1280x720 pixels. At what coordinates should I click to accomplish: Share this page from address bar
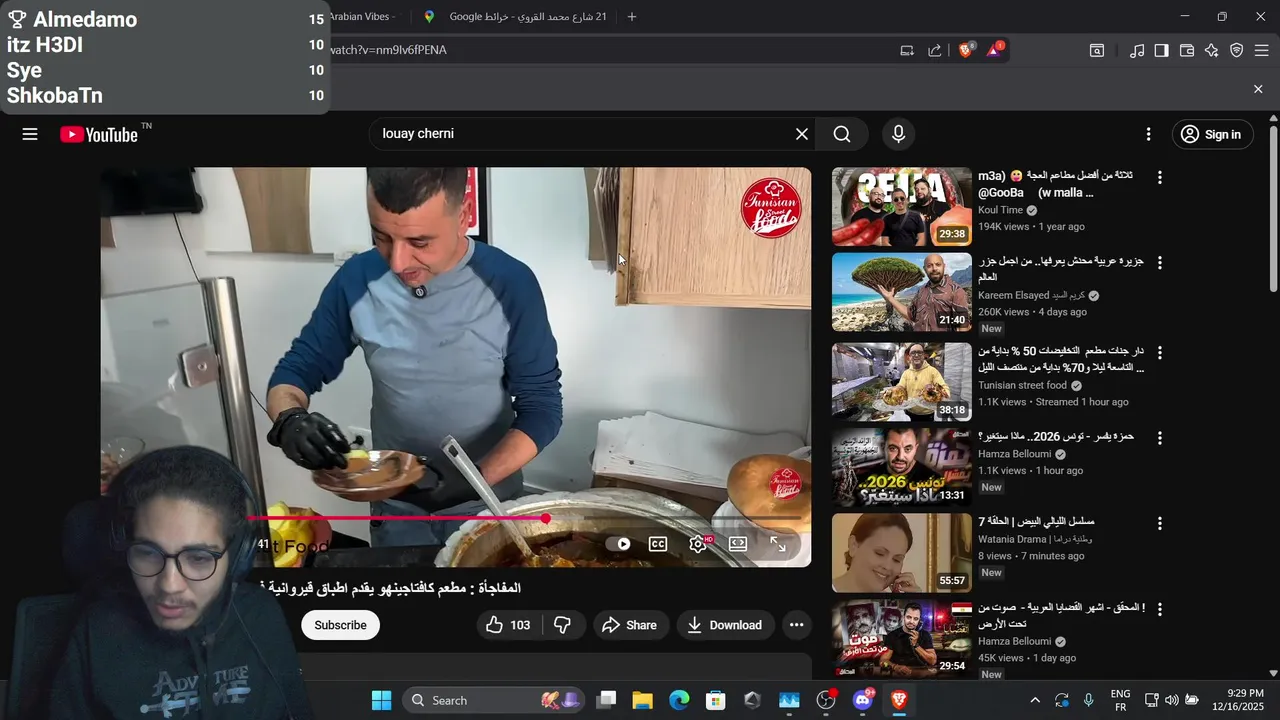click(935, 50)
